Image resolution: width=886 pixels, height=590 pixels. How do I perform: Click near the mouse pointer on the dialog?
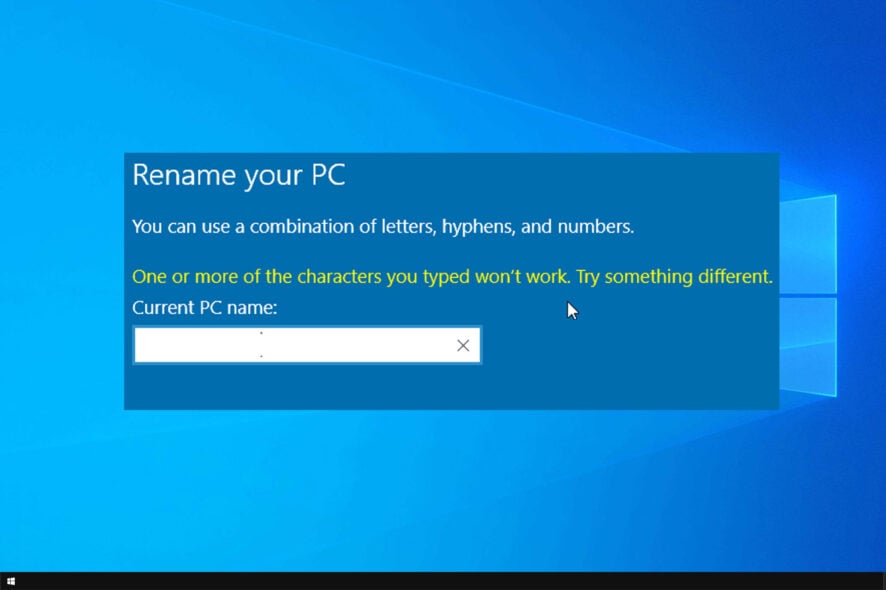[x=571, y=310]
